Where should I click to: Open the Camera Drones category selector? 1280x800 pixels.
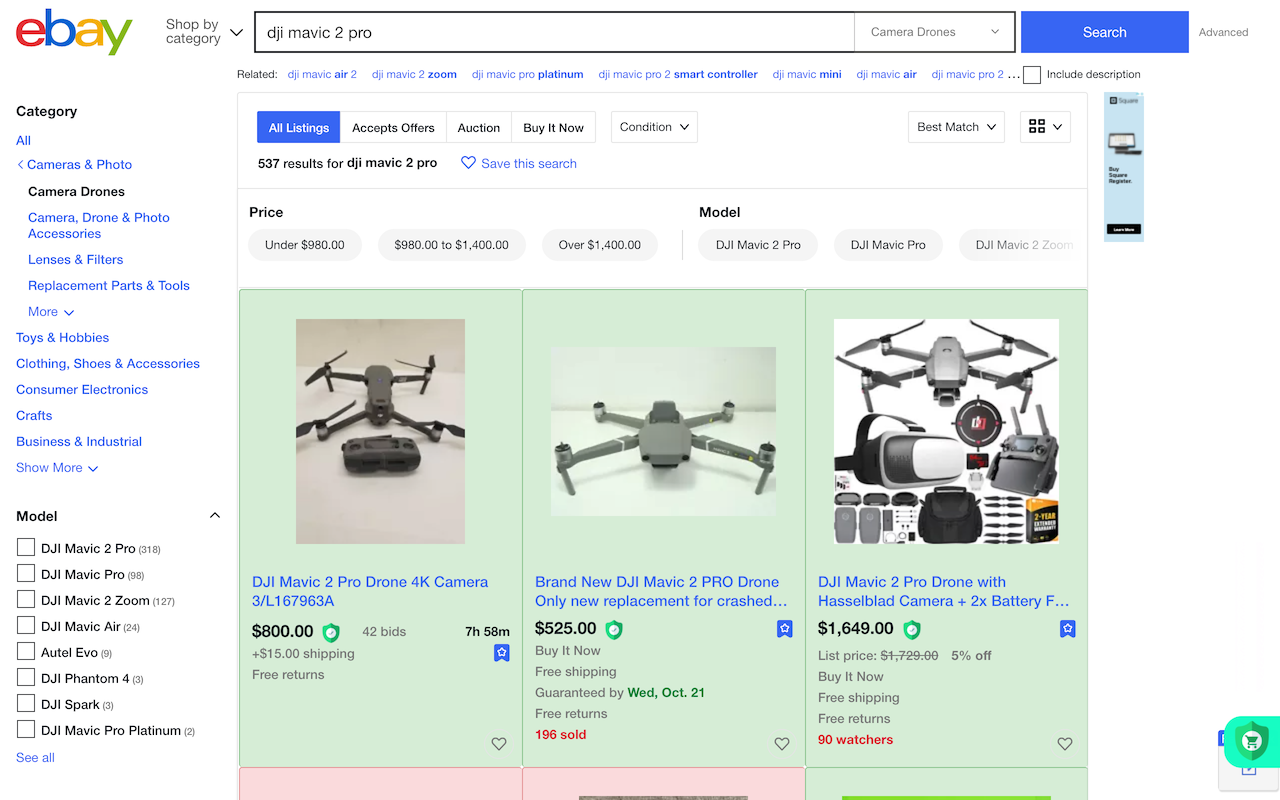tap(934, 32)
